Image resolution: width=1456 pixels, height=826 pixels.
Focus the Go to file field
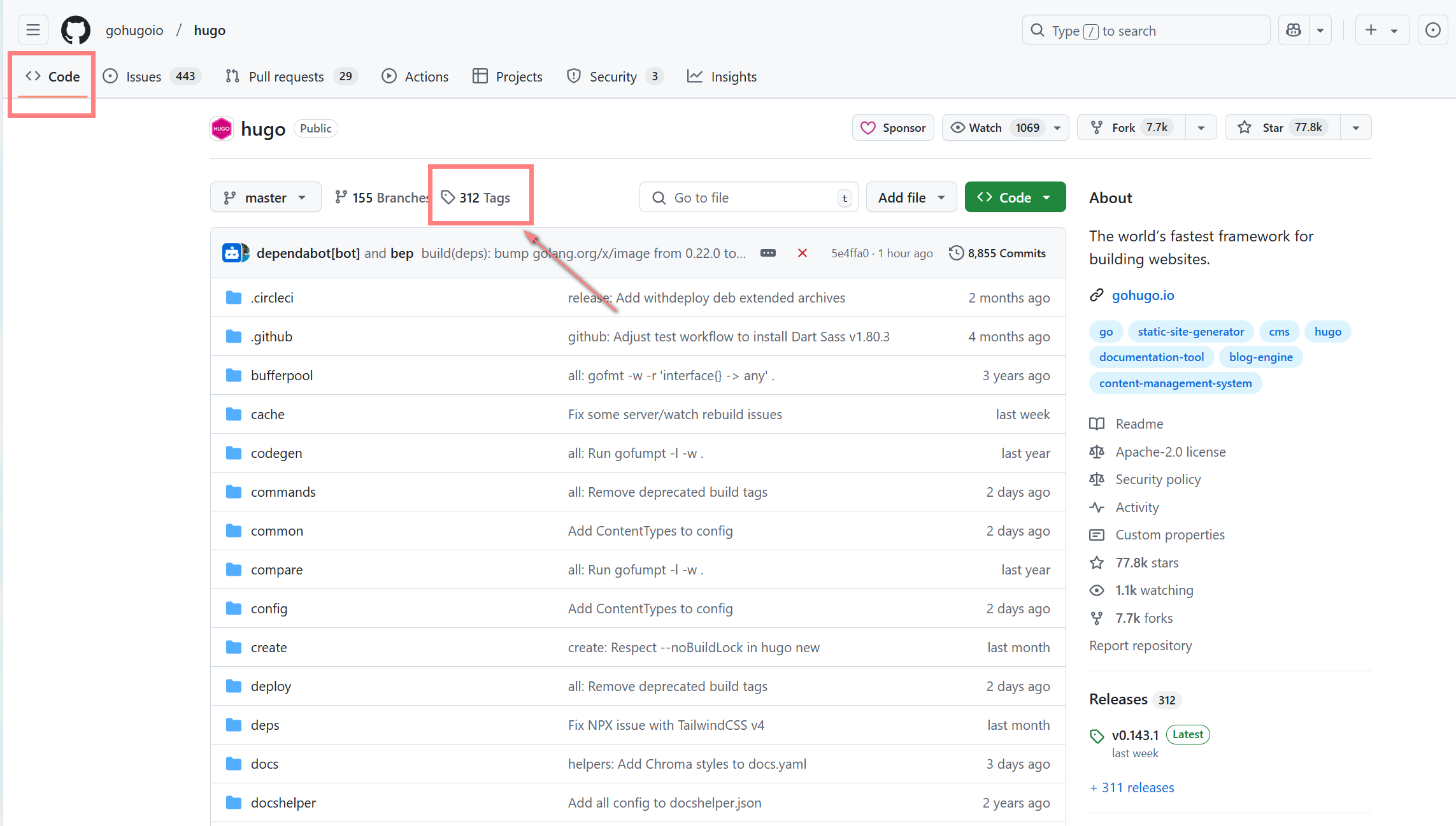(x=749, y=197)
